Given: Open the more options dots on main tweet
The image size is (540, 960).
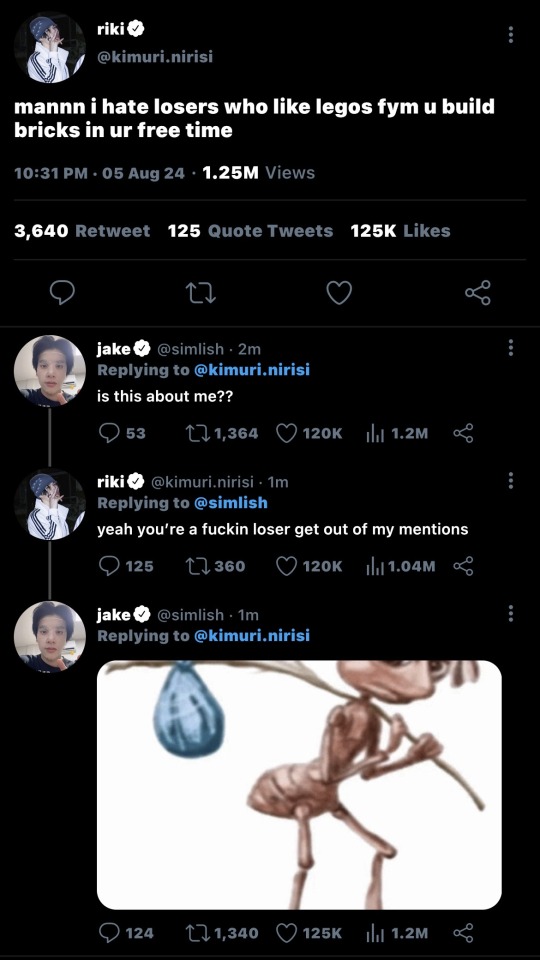Looking at the screenshot, I should coord(510,34).
